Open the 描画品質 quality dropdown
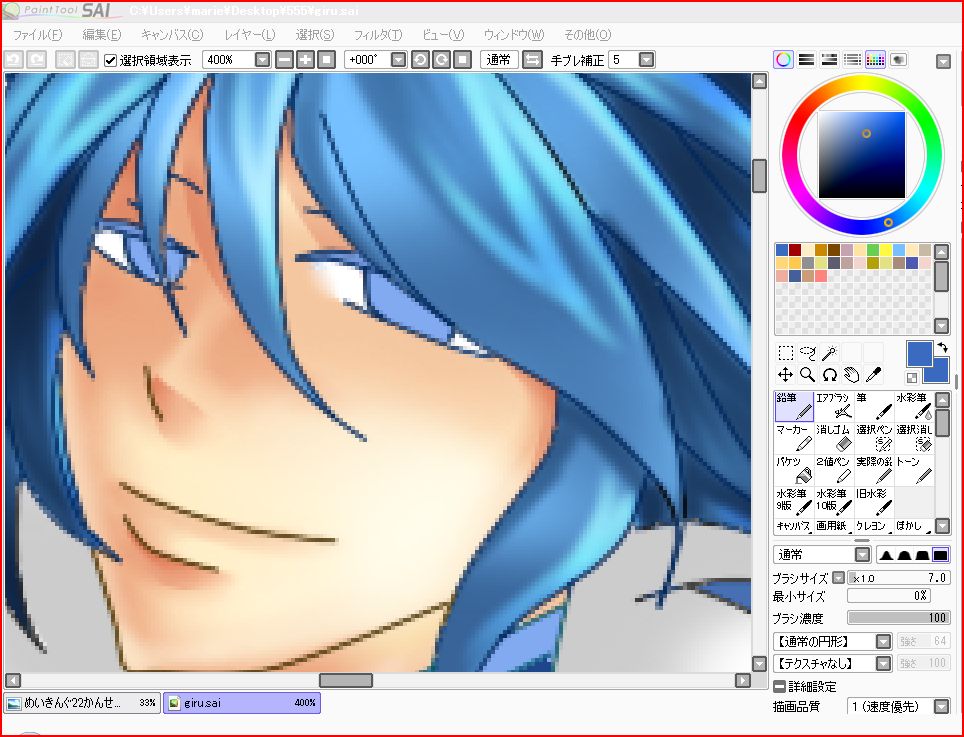 click(941, 707)
